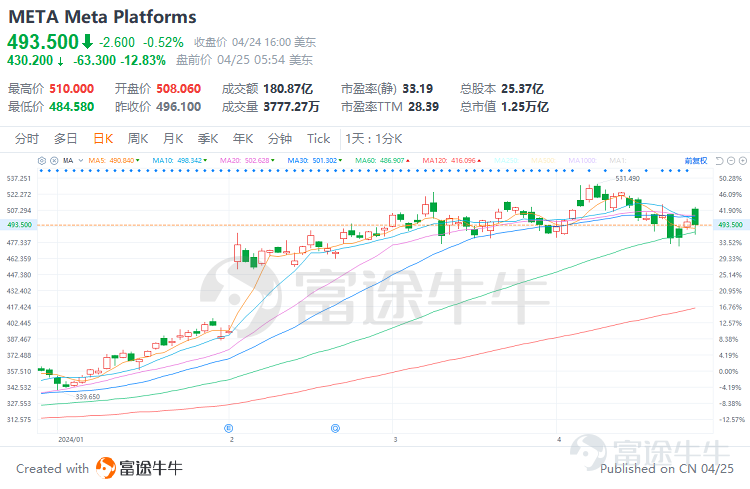Viewport: 750px width, 489px height.
Task: Toggle the MA30 501.302 line
Action: (x=315, y=161)
